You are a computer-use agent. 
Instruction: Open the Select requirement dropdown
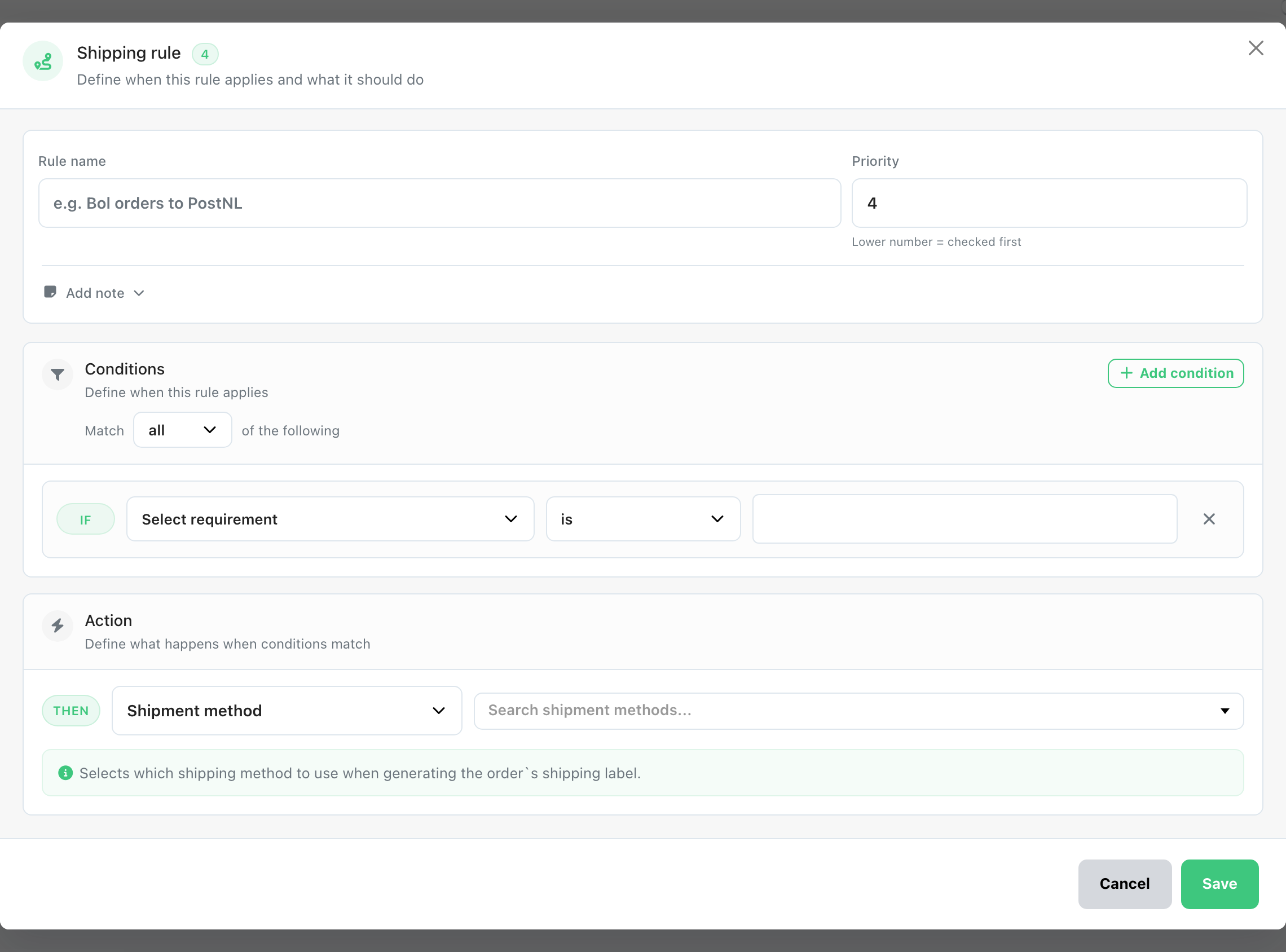tap(330, 519)
